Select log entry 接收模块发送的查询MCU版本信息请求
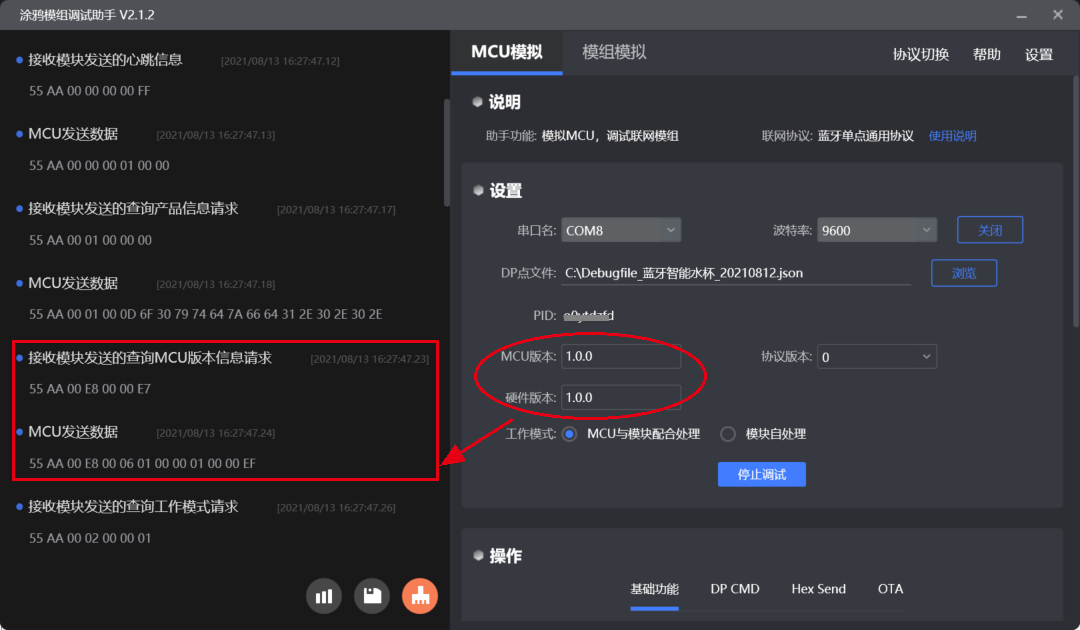This screenshot has height=630, width=1080. tap(149, 358)
